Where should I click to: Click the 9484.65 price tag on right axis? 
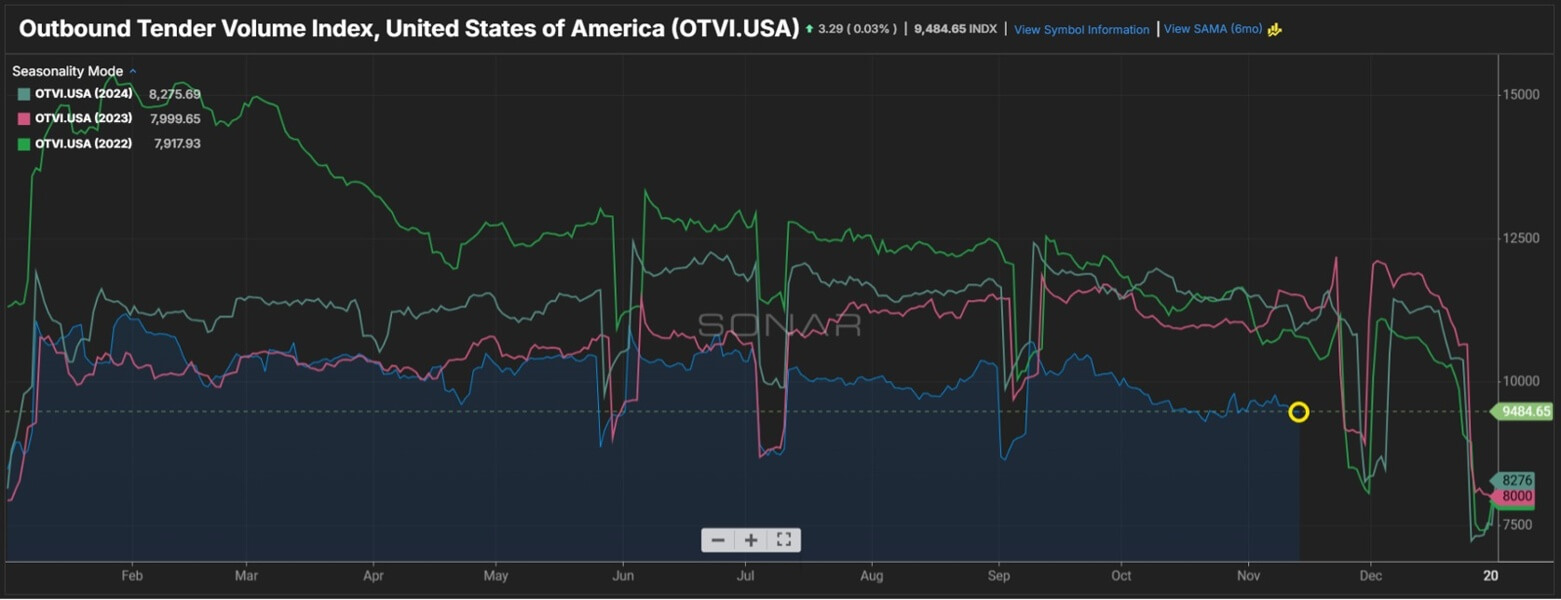coord(1520,411)
